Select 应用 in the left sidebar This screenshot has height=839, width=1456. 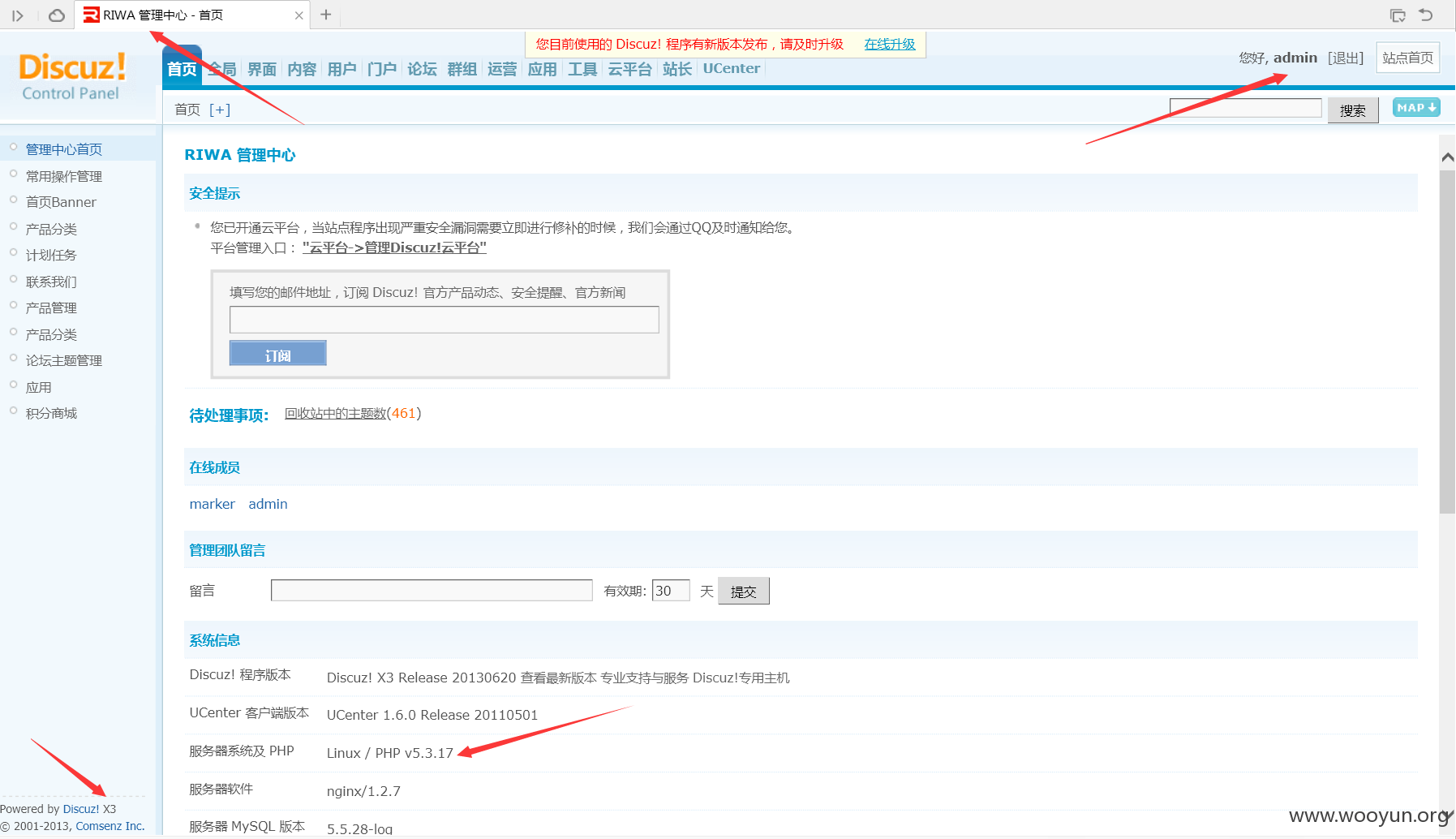[38, 387]
